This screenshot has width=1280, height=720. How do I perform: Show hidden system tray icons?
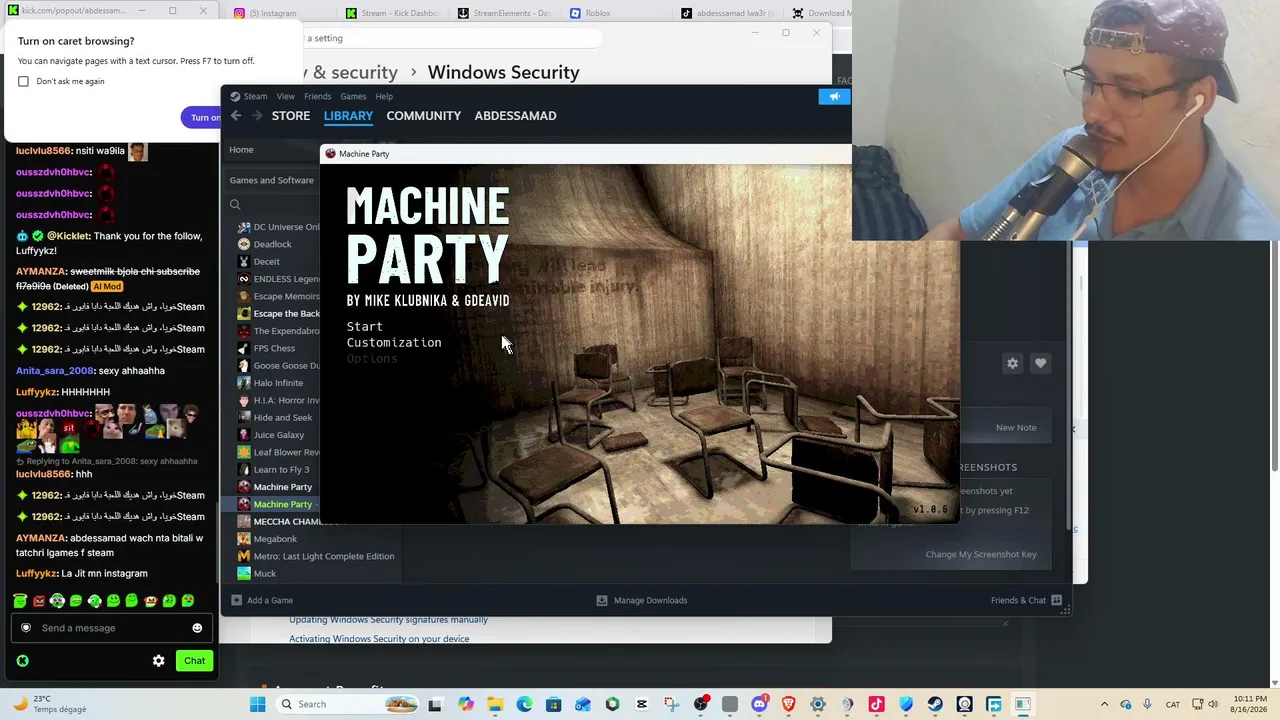tap(1104, 704)
